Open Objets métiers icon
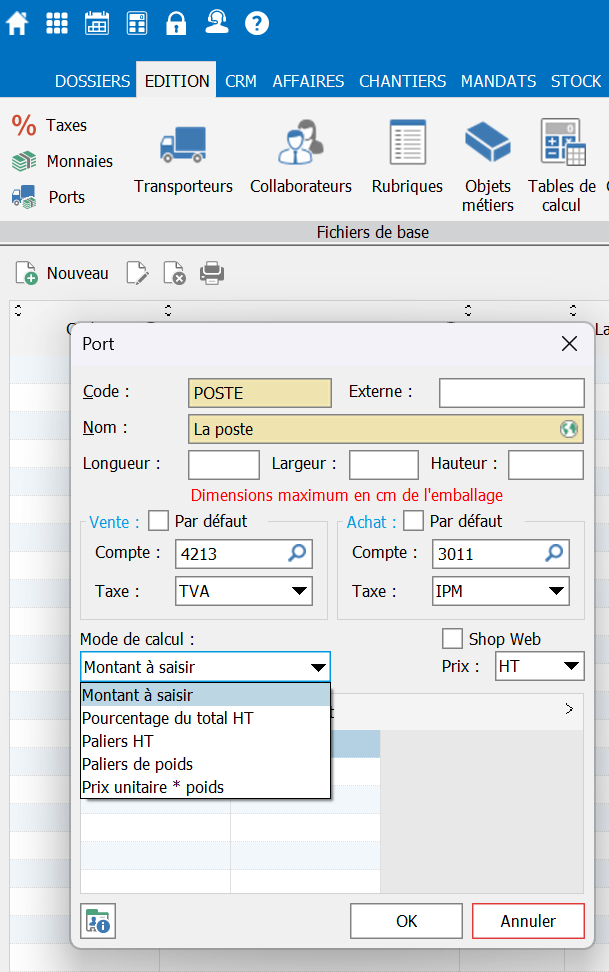 click(x=487, y=145)
